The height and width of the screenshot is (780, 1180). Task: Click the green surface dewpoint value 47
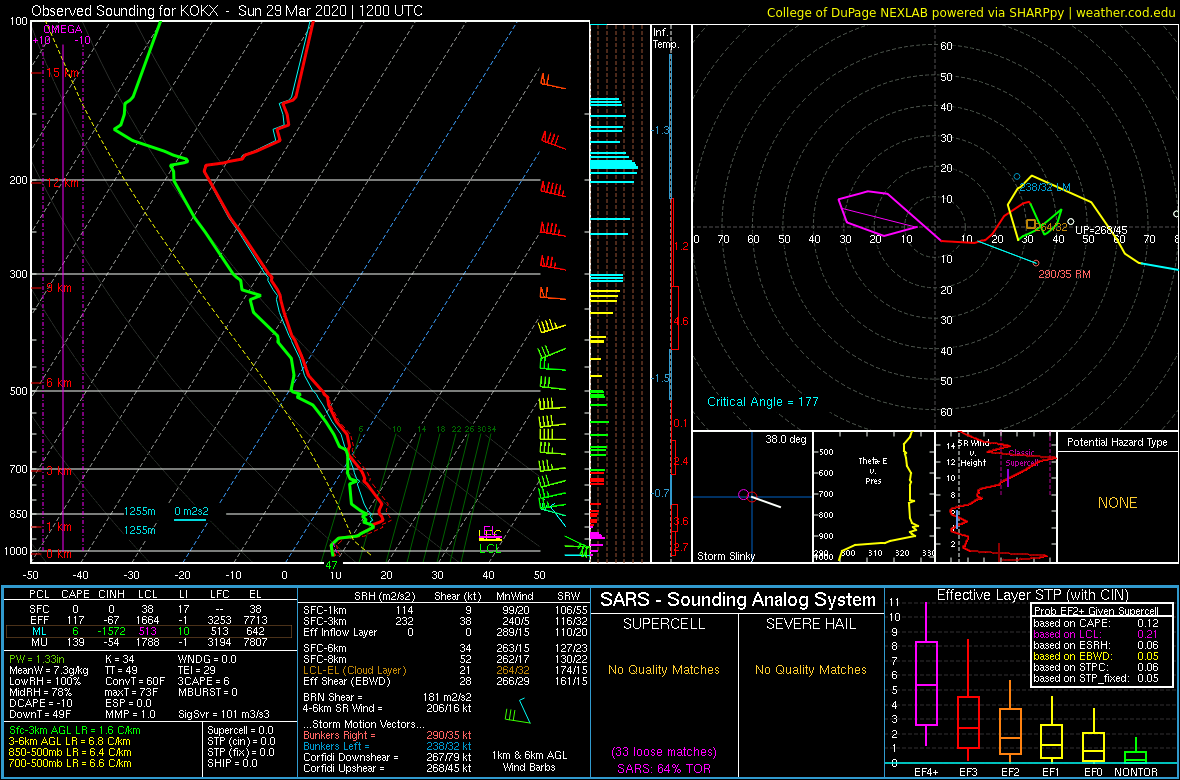(331, 564)
